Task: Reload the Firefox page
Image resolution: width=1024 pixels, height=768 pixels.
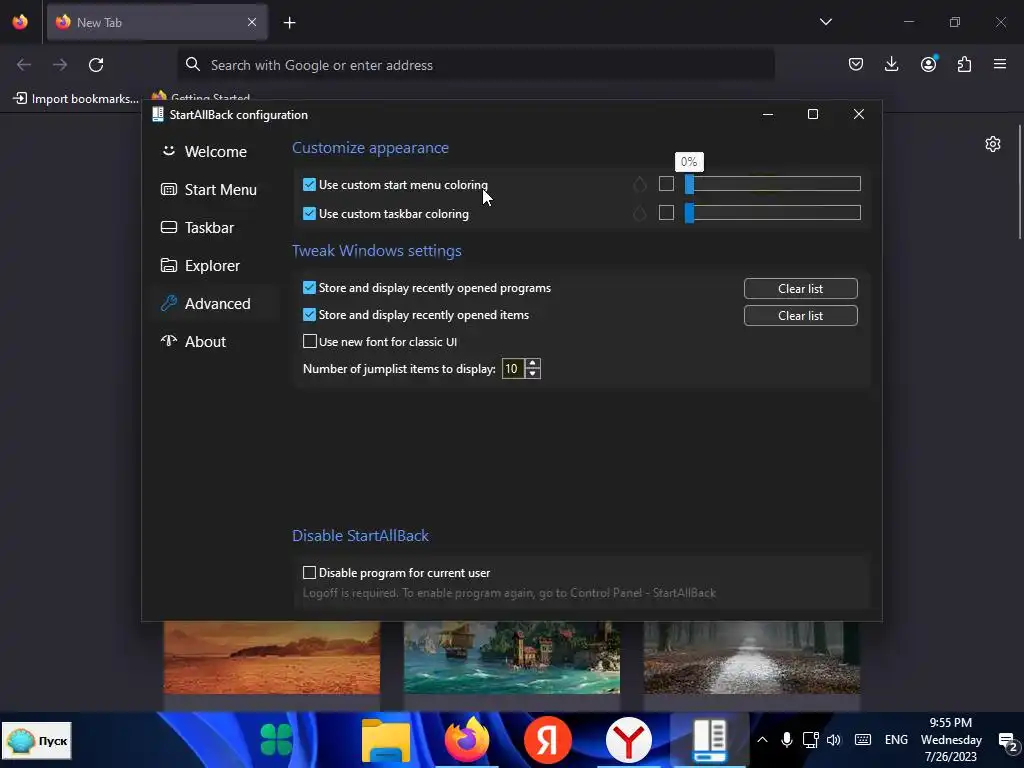Action: [x=96, y=65]
